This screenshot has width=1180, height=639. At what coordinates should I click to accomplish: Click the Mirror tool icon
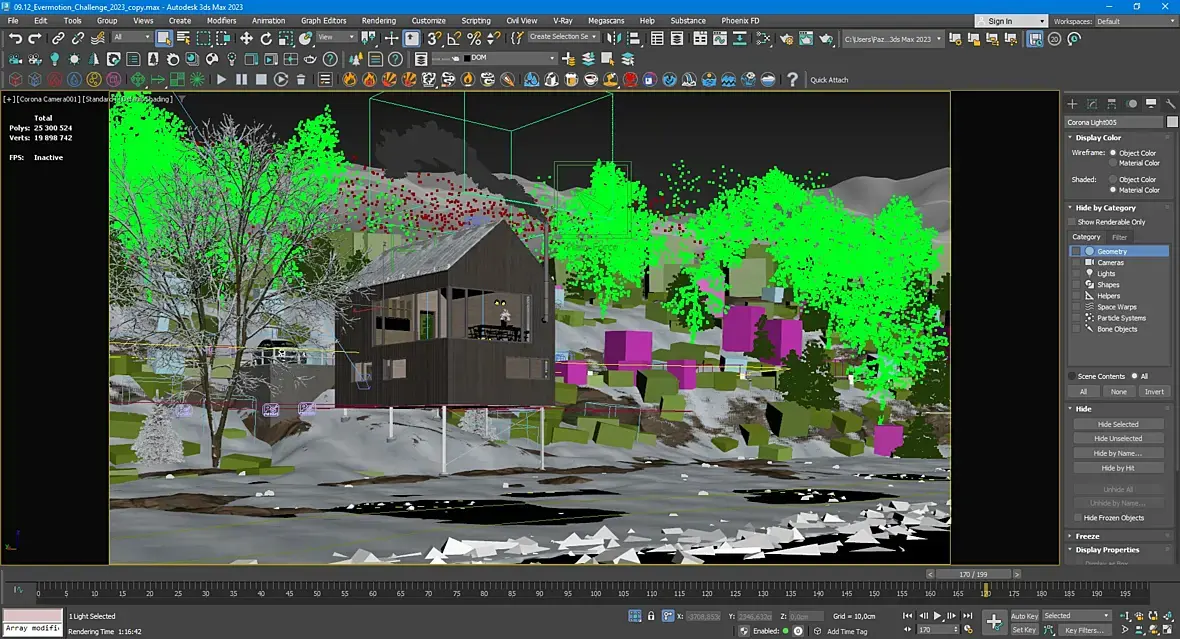(x=613, y=38)
